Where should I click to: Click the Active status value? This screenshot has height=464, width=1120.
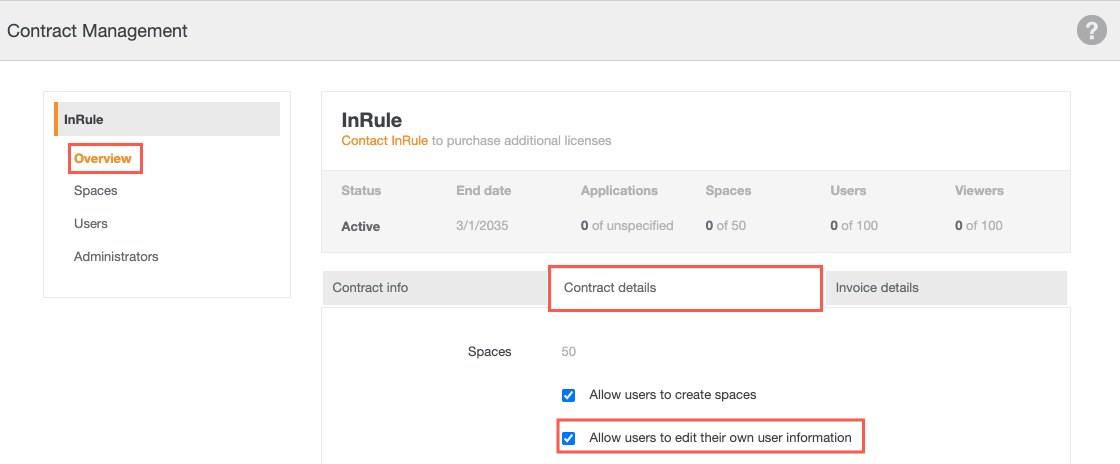point(361,226)
